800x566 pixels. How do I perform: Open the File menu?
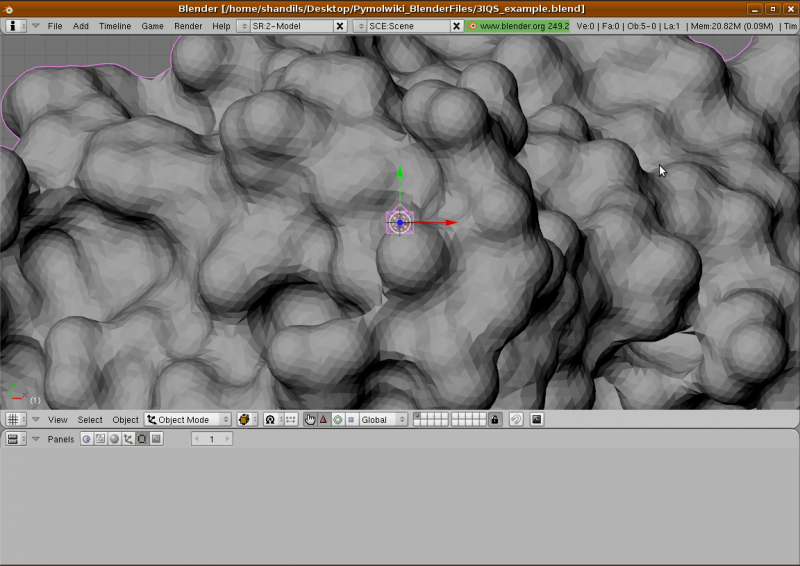tap(54, 26)
